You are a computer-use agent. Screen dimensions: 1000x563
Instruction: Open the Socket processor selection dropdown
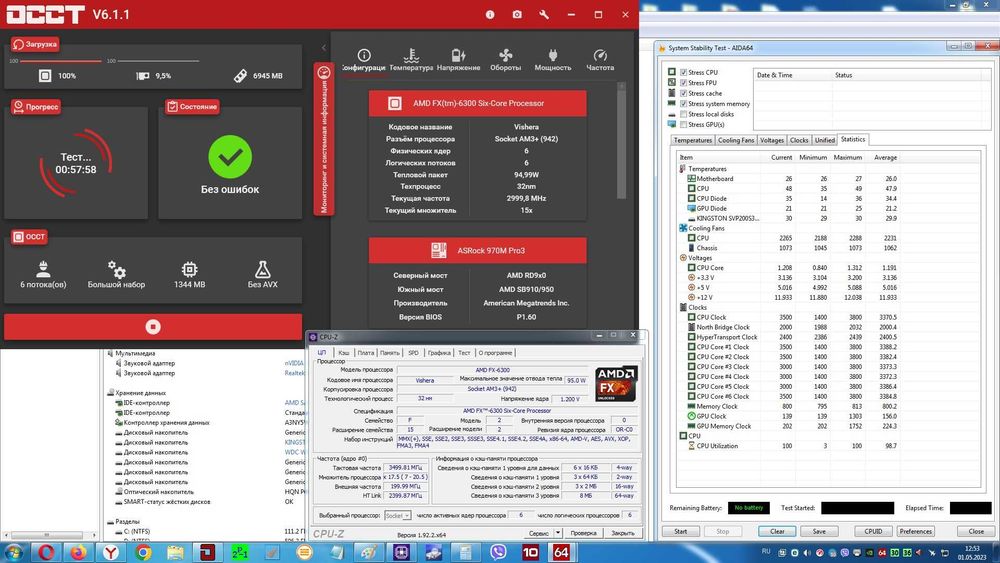(398, 515)
